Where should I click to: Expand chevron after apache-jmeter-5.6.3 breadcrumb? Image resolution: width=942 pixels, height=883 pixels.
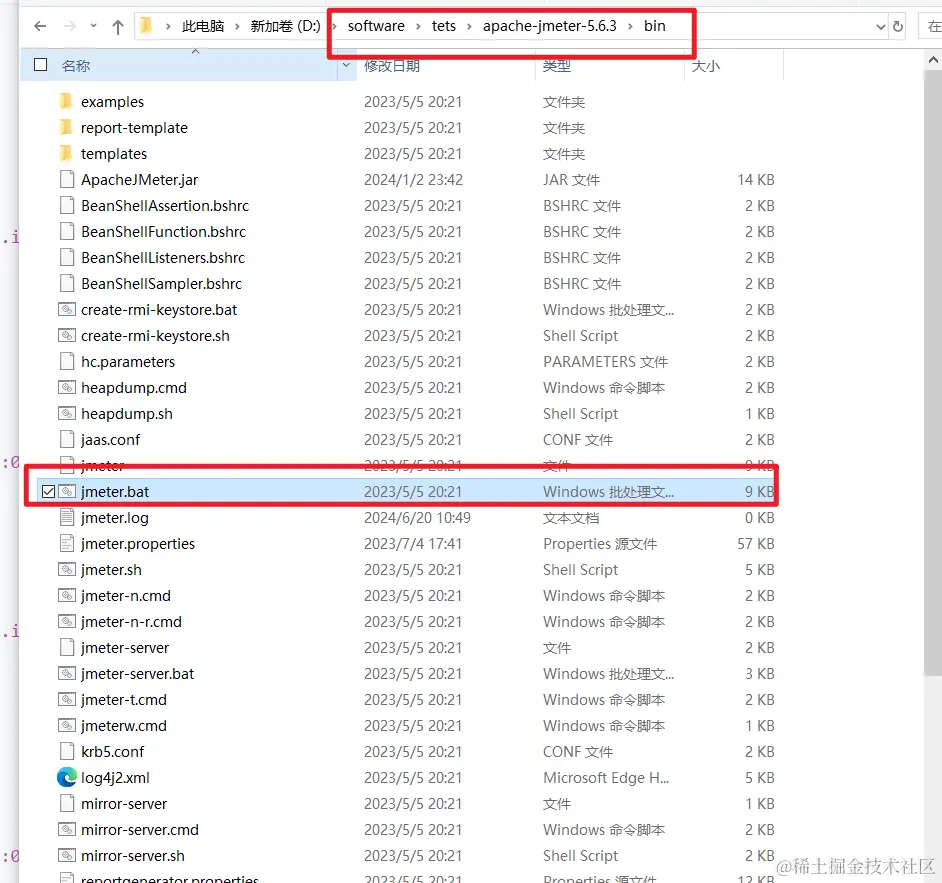630,26
